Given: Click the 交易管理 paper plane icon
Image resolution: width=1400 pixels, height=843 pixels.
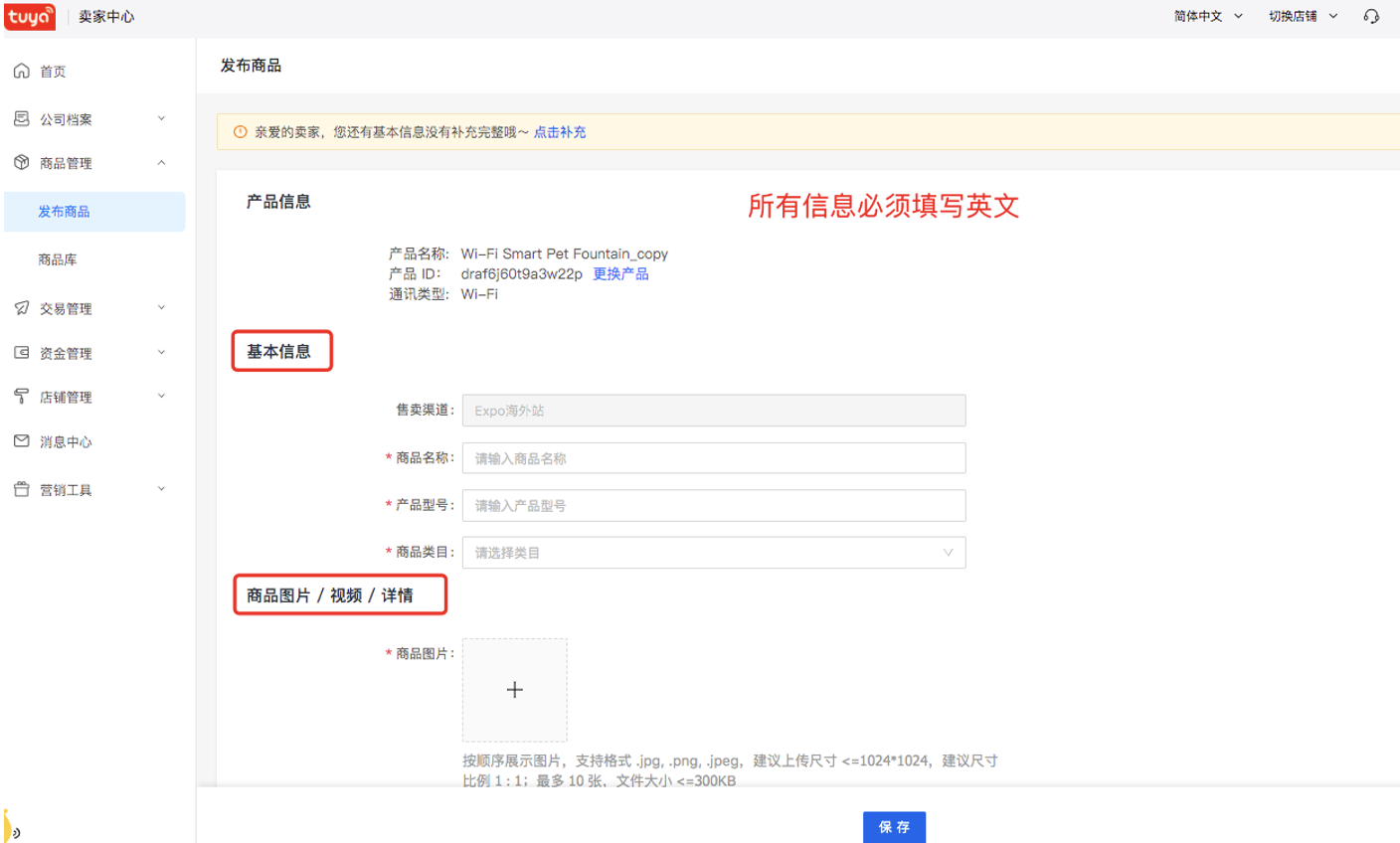Looking at the screenshot, I should tap(21, 308).
